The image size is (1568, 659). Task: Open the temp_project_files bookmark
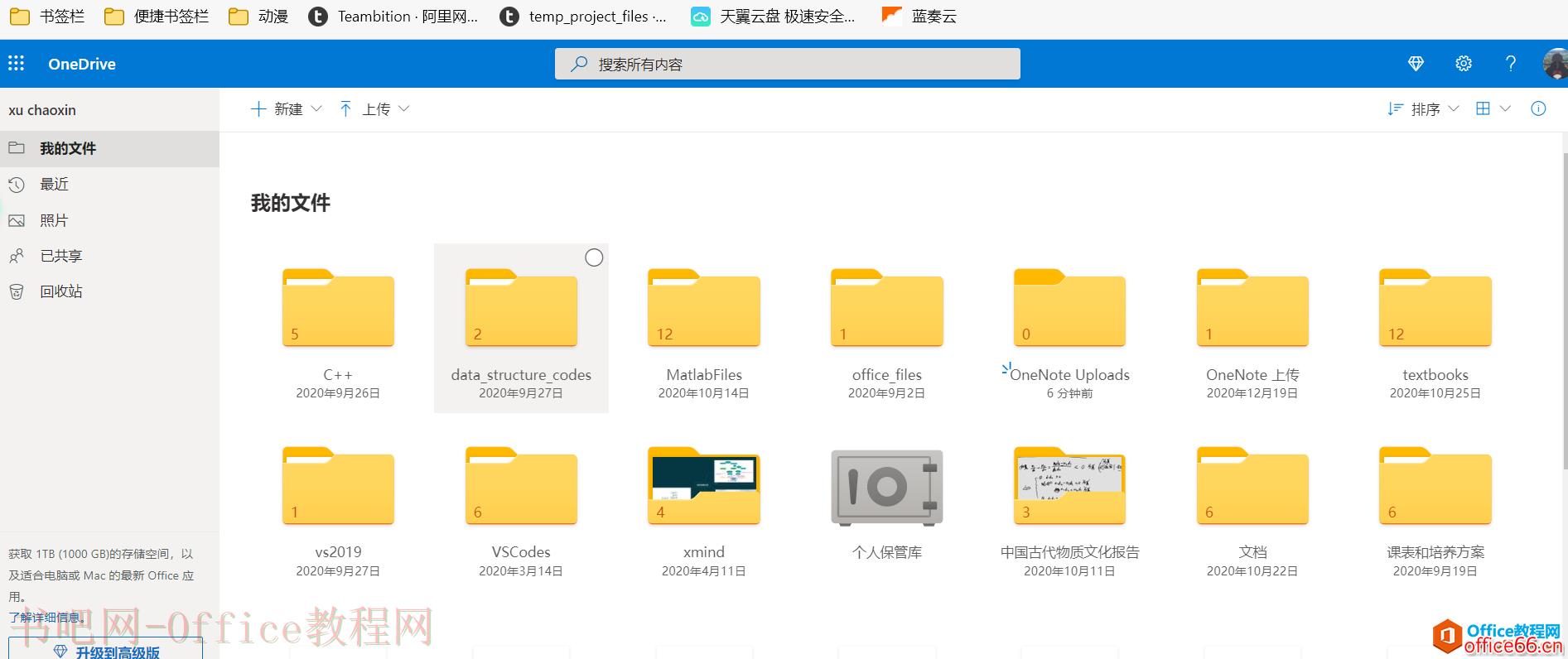[x=584, y=17]
